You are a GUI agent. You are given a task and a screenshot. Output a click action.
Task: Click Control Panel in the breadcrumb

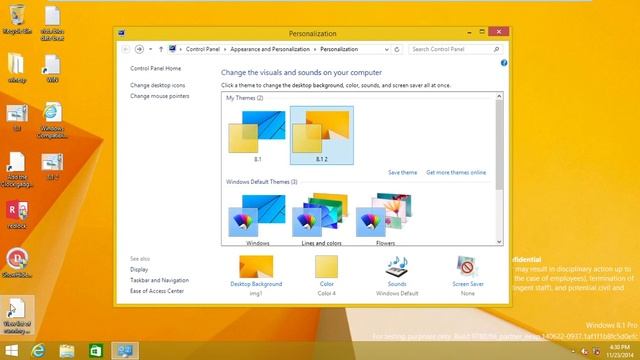click(x=203, y=49)
